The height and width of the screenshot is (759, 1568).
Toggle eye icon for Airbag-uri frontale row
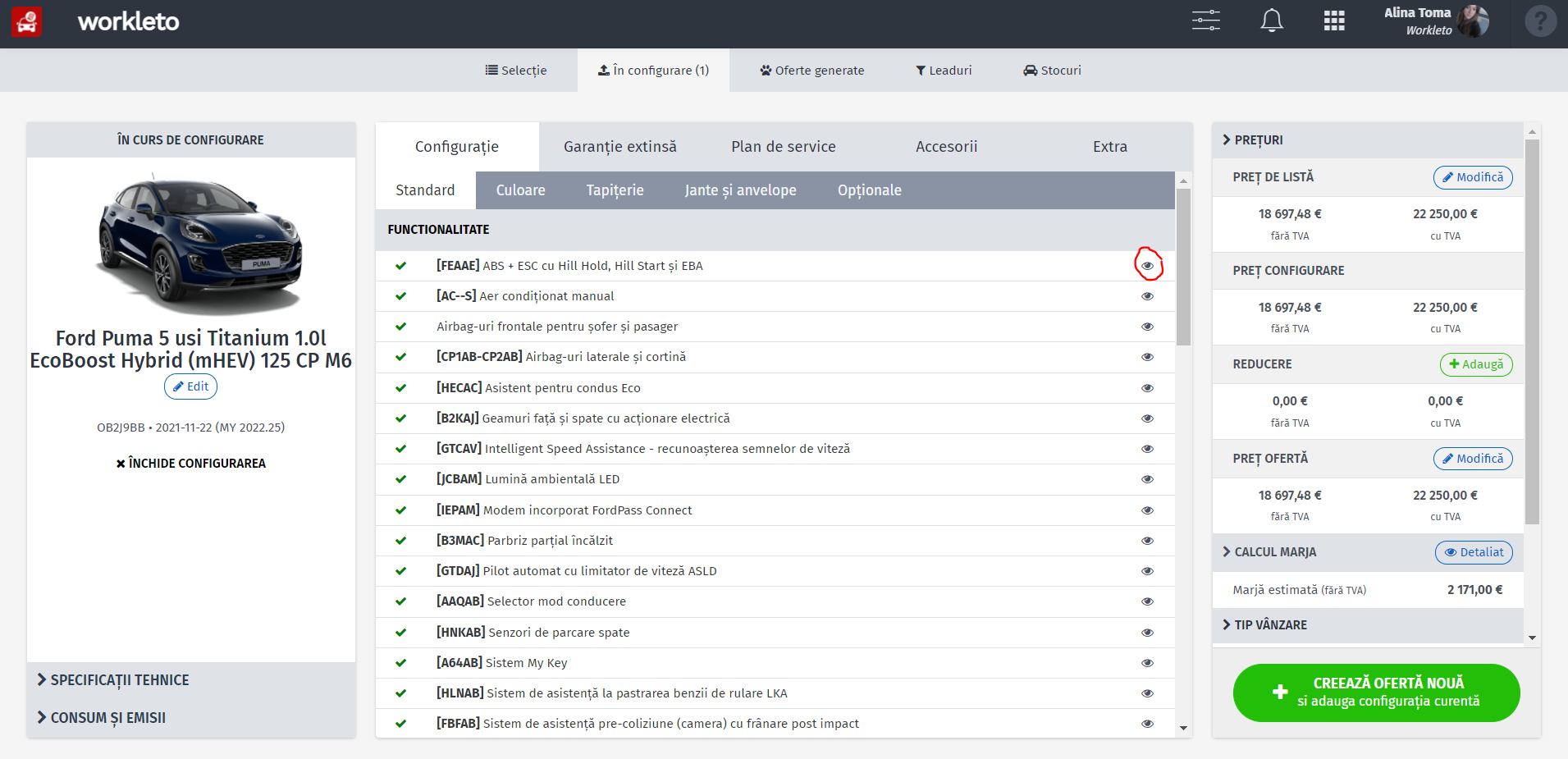[1147, 327]
